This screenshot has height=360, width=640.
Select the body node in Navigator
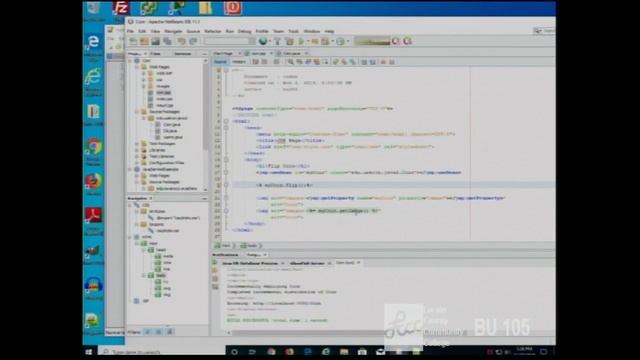pos(161,276)
